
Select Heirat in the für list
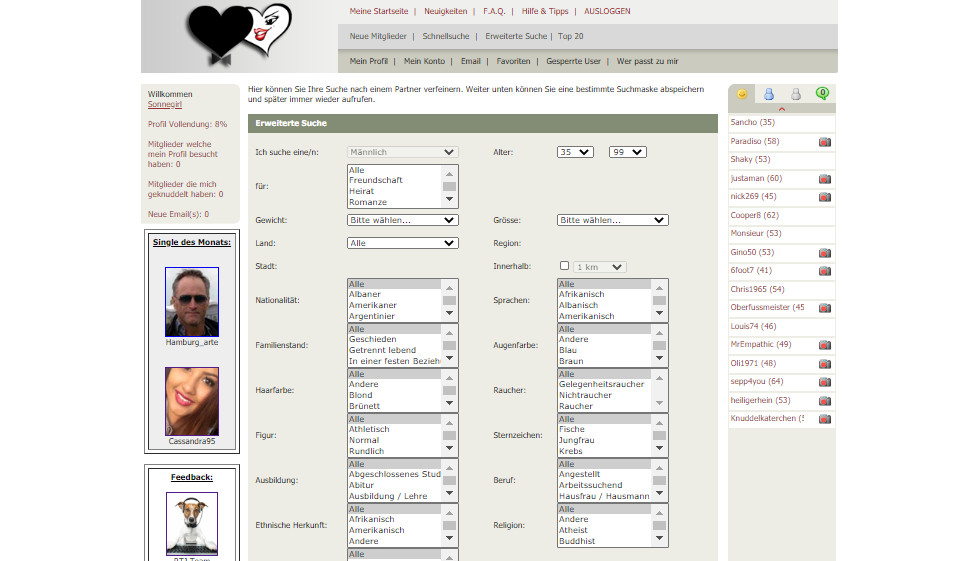(x=362, y=191)
